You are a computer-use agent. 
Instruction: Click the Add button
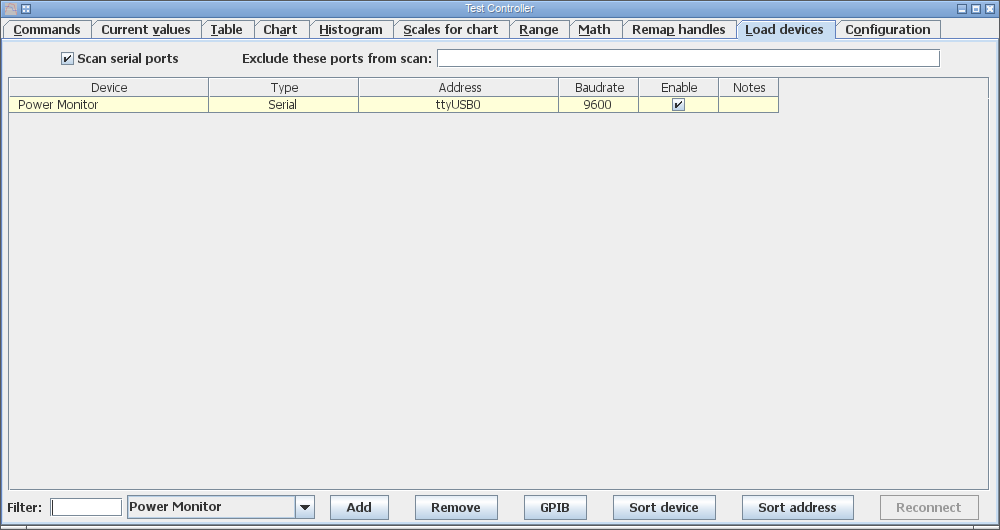click(x=359, y=508)
